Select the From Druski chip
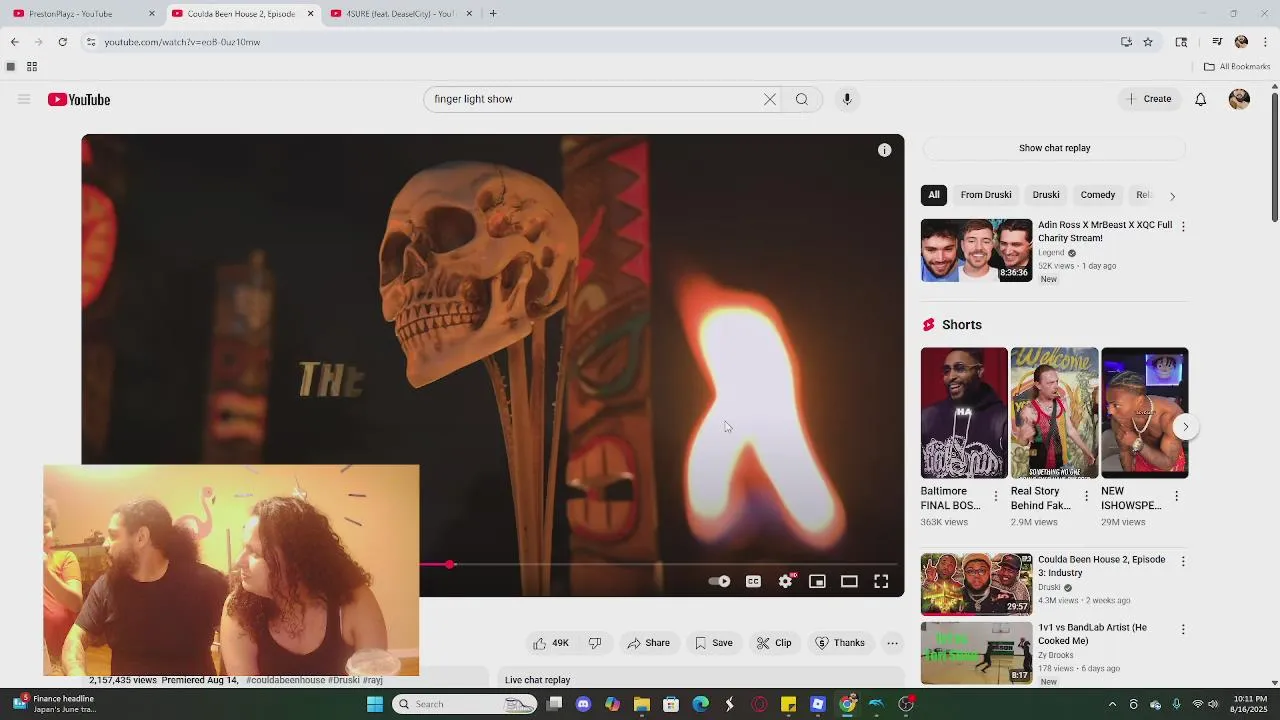This screenshot has width=1280, height=720. click(986, 195)
